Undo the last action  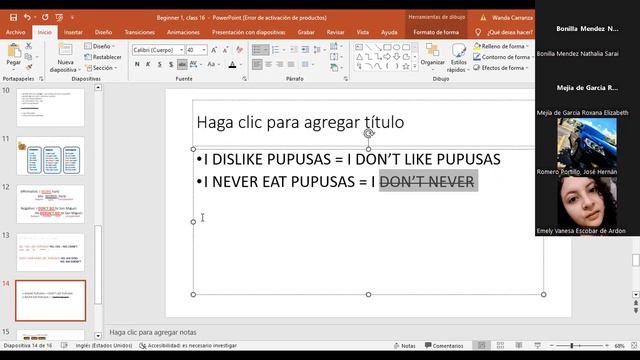coord(27,17)
